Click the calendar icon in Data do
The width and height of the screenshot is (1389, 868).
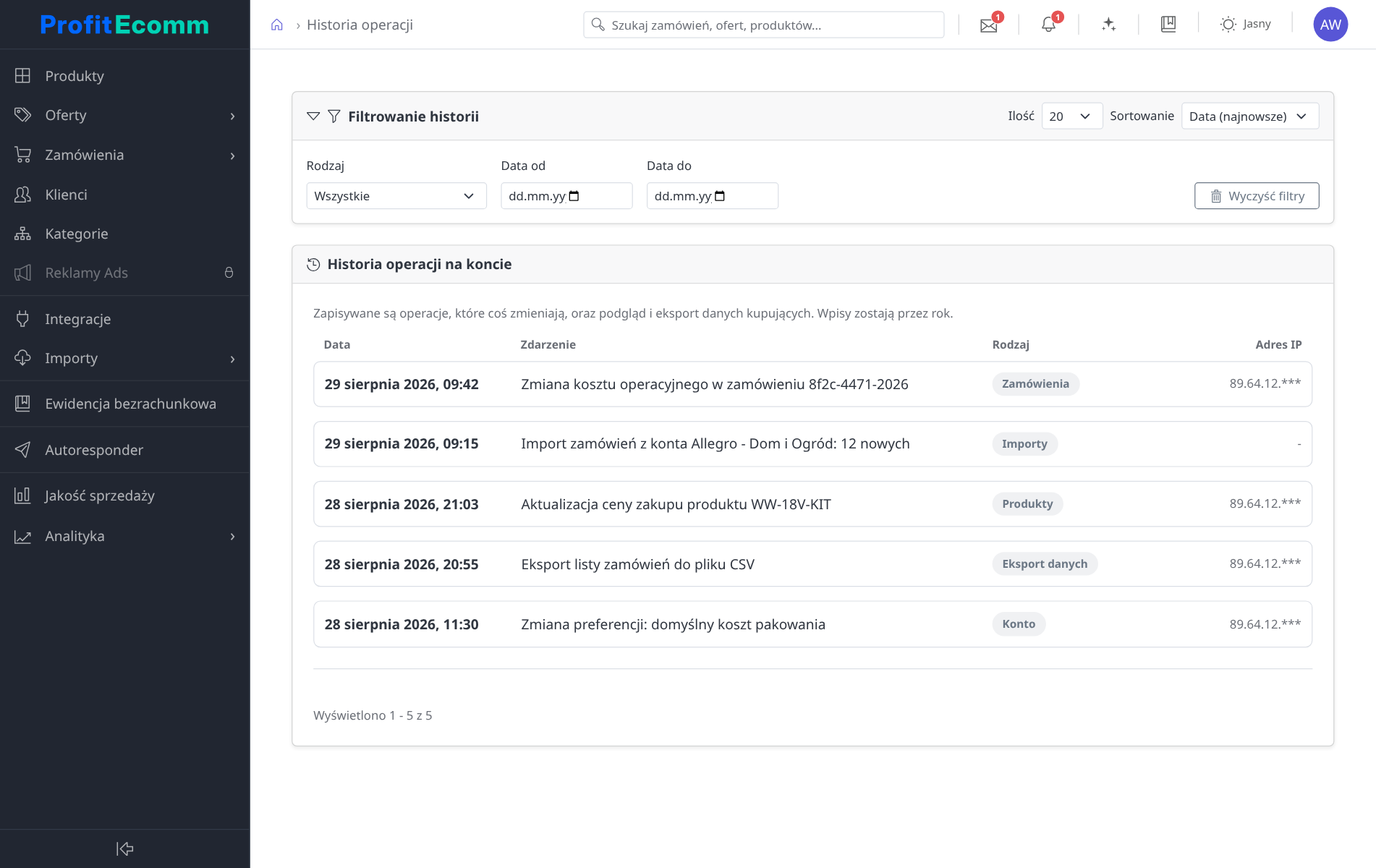[x=720, y=196]
